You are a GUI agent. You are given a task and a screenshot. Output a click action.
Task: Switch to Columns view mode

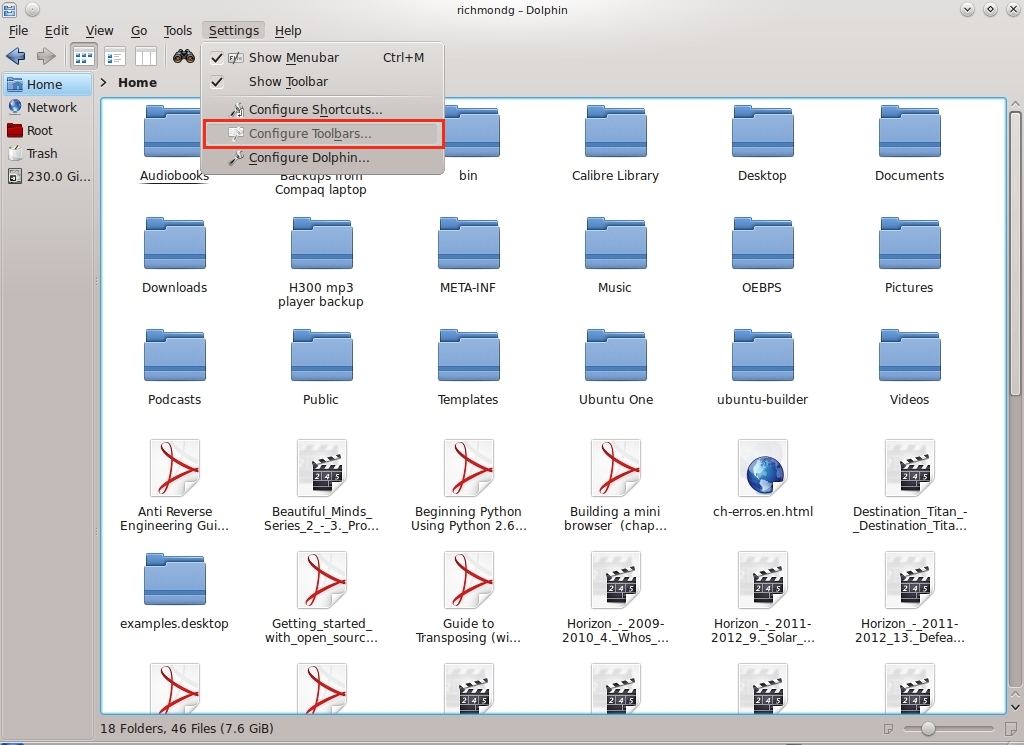tap(146, 56)
